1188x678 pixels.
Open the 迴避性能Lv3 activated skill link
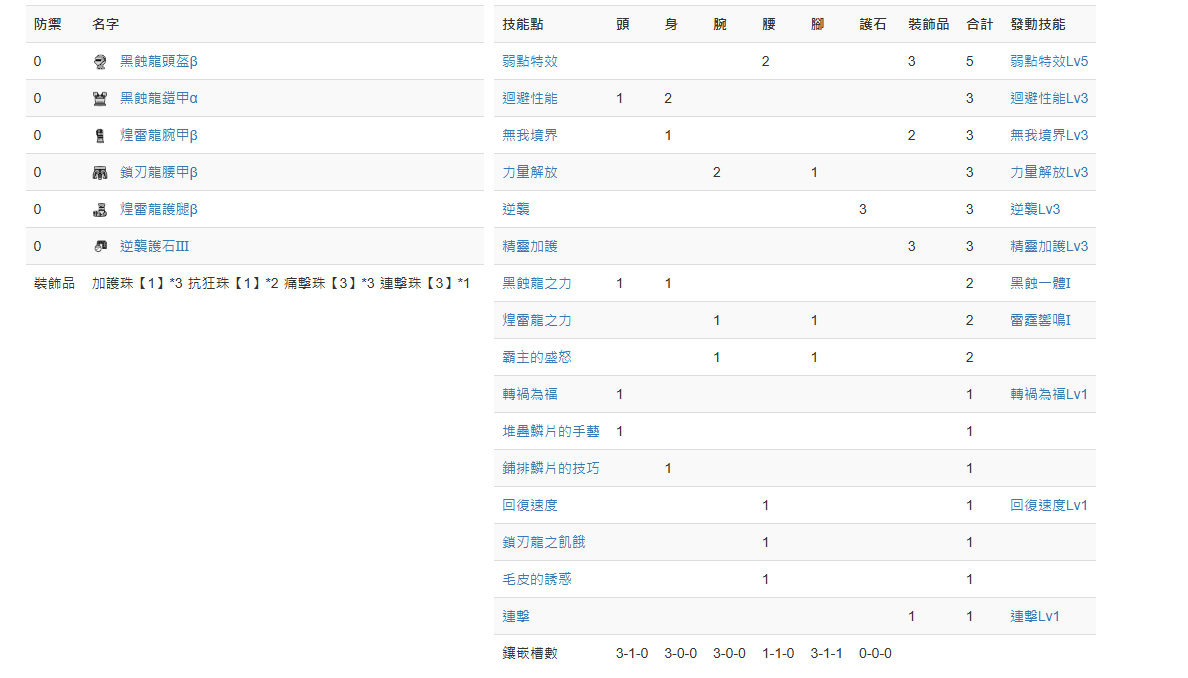(x=1049, y=98)
